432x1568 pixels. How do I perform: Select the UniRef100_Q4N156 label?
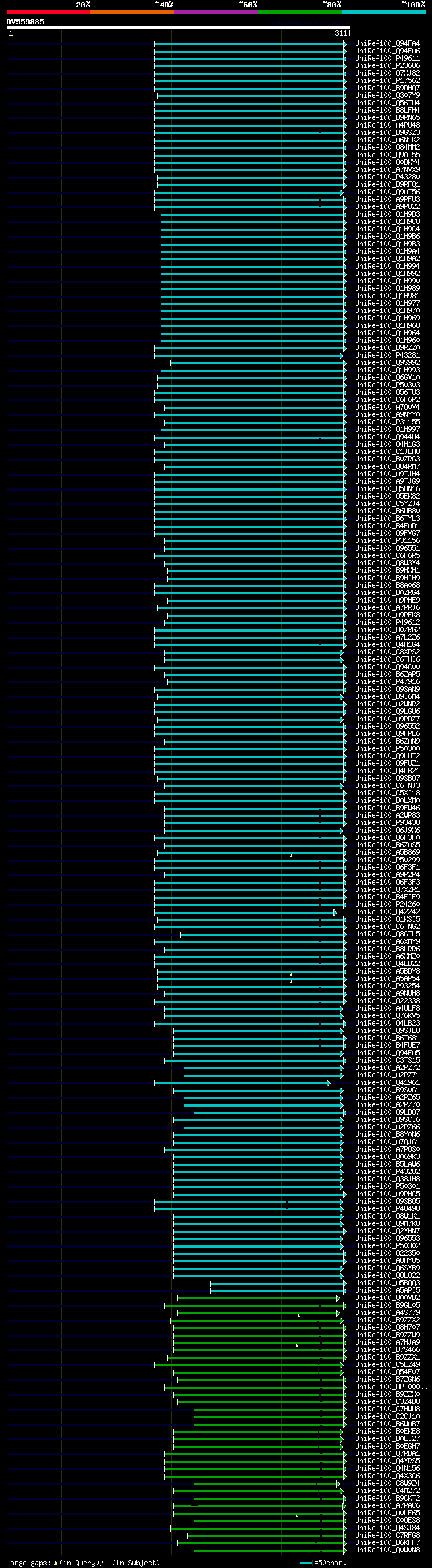coord(387,1469)
